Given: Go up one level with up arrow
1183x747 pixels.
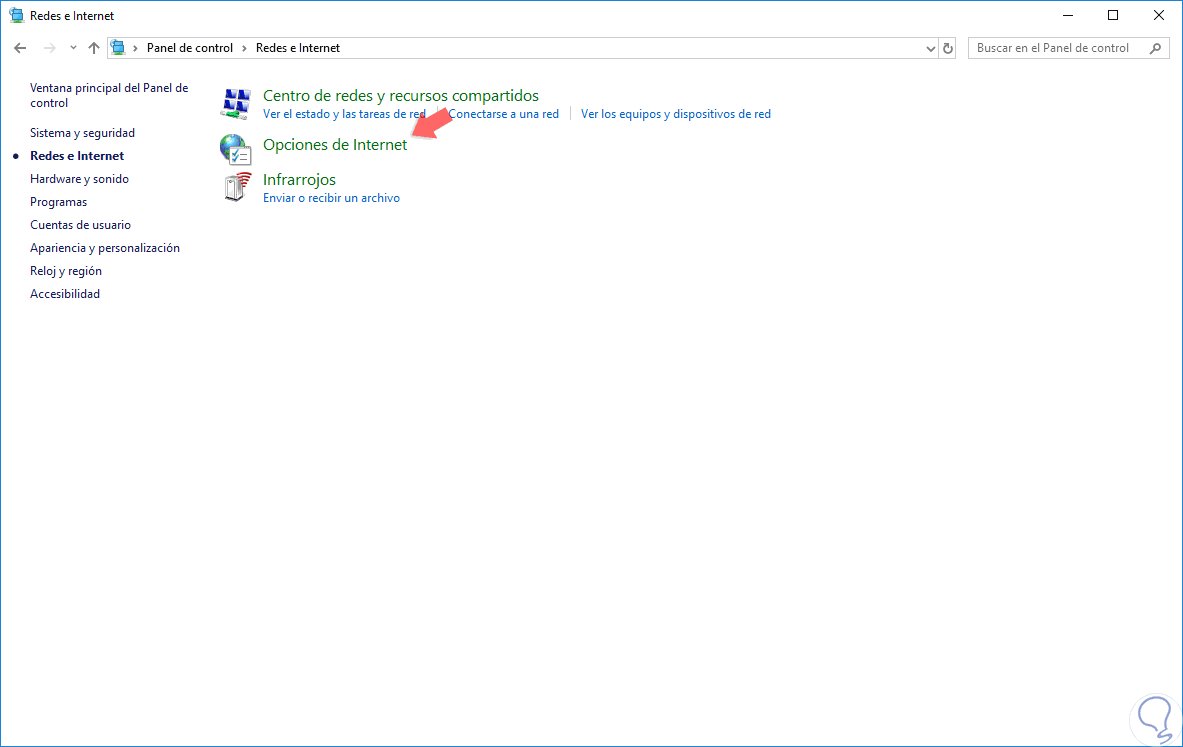Looking at the screenshot, I should [x=94, y=48].
